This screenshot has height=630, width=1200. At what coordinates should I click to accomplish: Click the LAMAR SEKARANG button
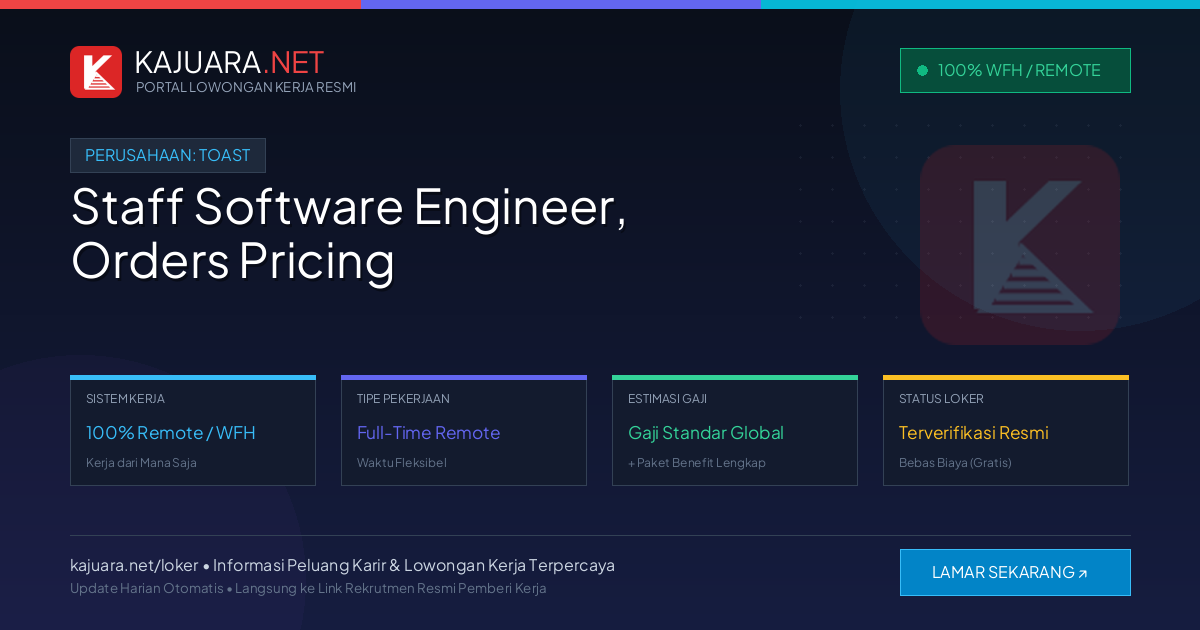(1015, 572)
